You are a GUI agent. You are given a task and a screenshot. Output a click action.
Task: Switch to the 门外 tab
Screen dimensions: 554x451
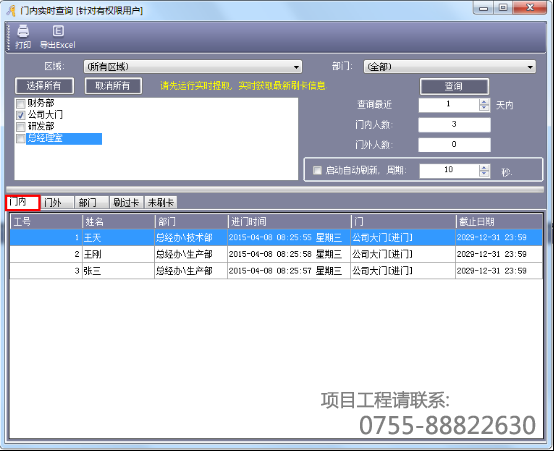(56, 203)
